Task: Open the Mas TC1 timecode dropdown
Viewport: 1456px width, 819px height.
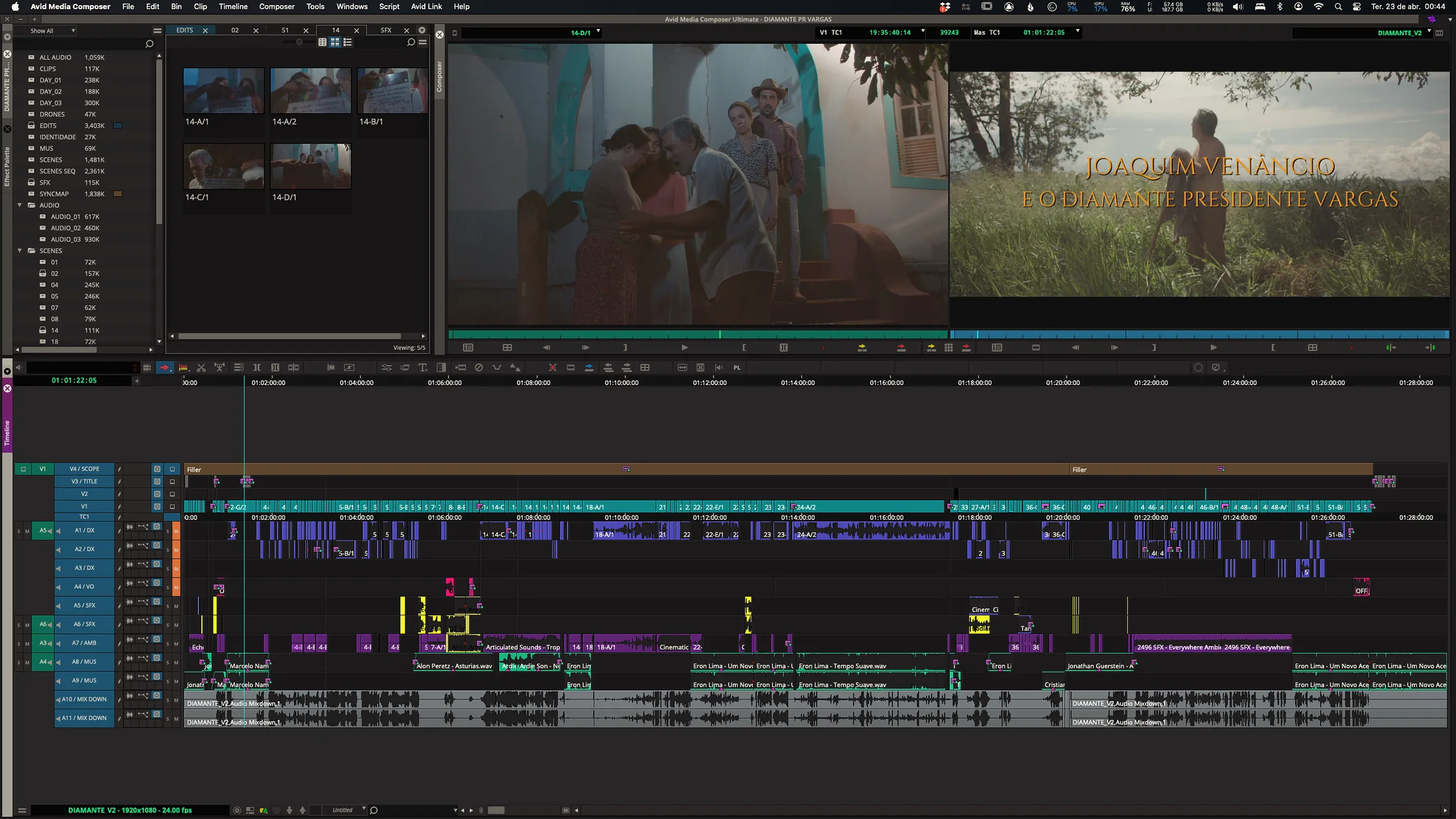Action: (x=1077, y=31)
